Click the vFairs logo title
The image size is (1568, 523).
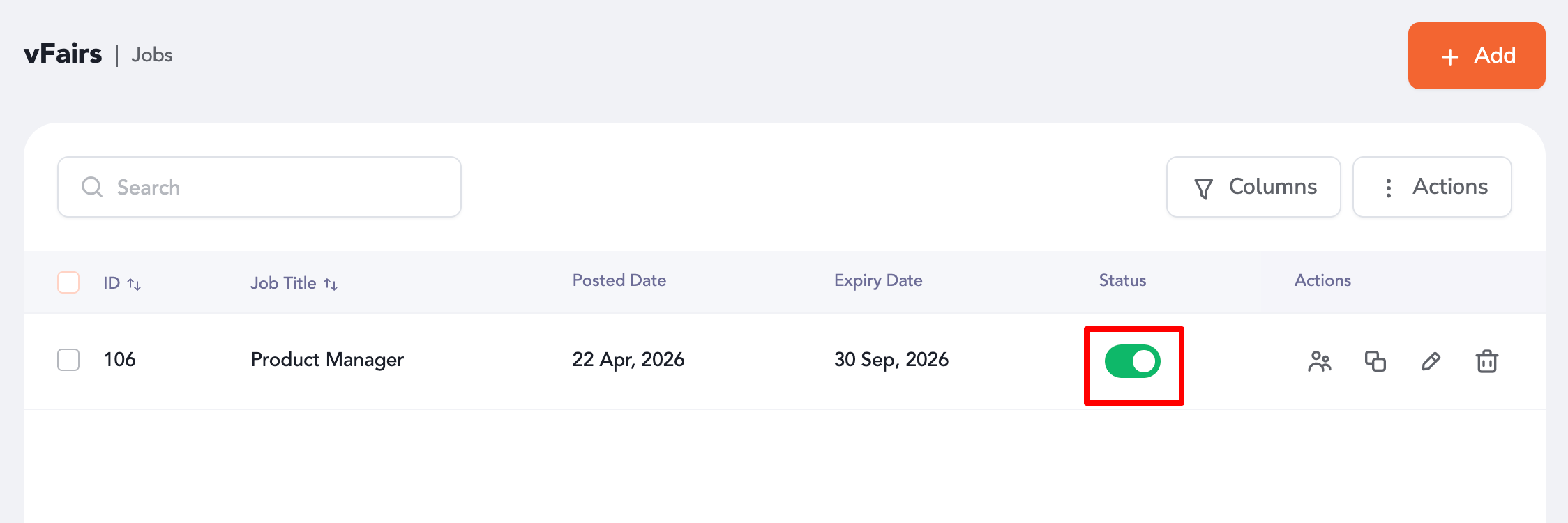click(x=63, y=54)
